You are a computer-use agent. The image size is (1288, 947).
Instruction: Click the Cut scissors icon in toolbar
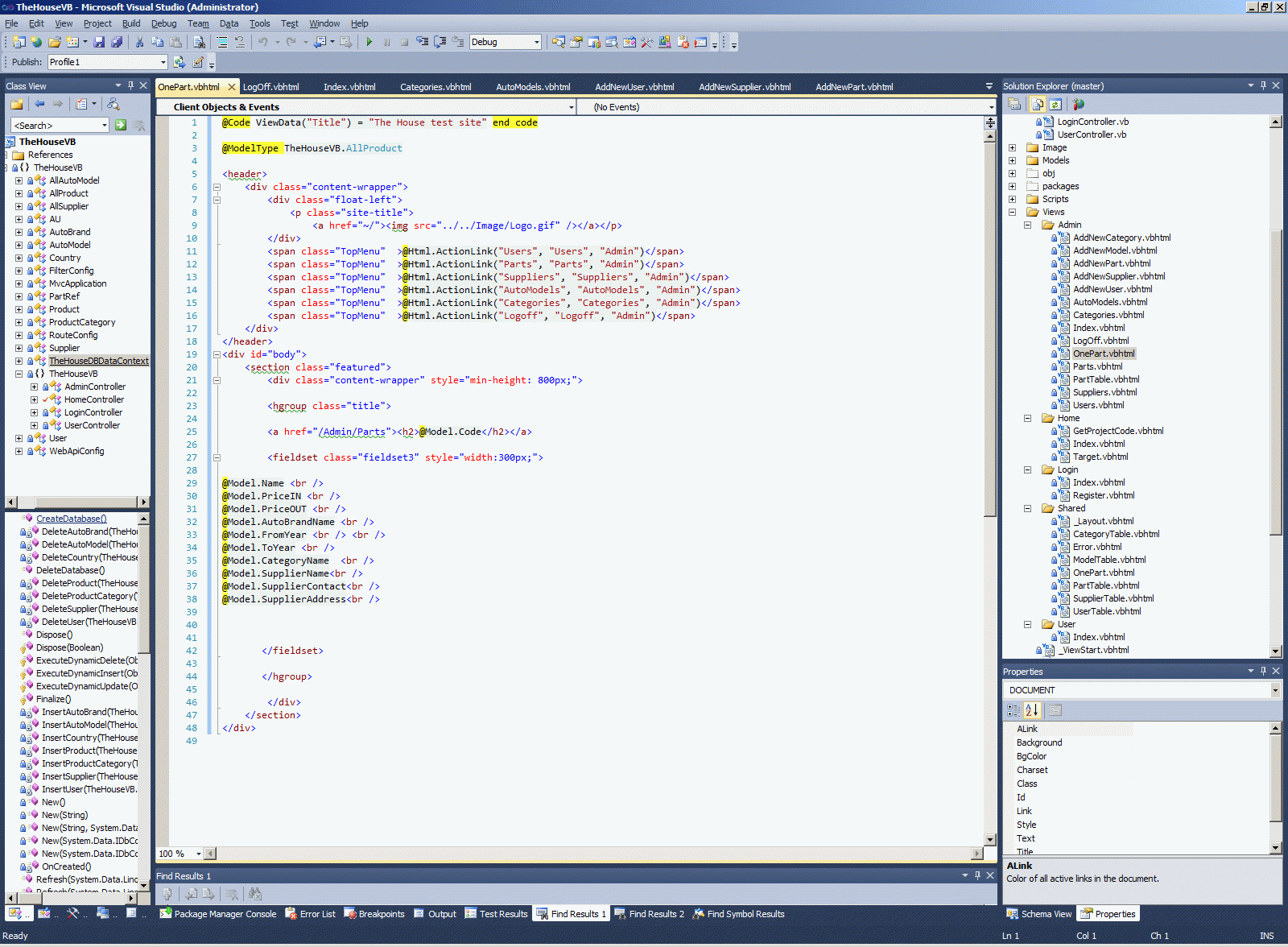point(139,42)
